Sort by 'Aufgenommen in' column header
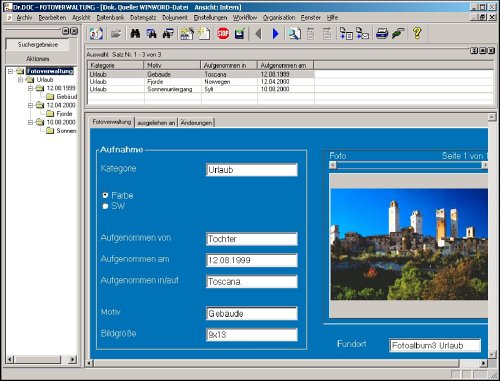 [x=229, y=65]
